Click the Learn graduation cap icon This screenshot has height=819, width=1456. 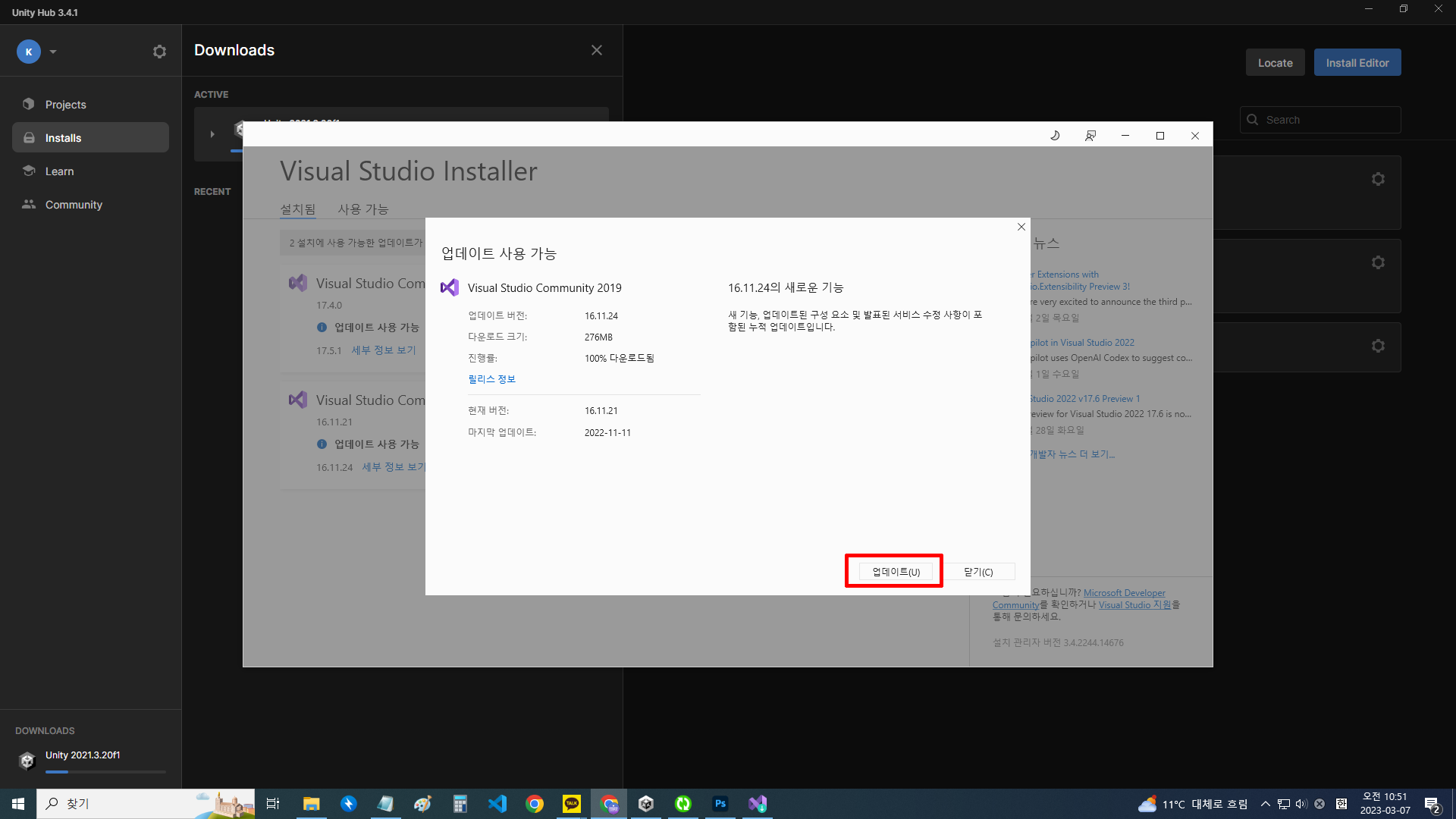pyautogui.click(x=29, y=171)
